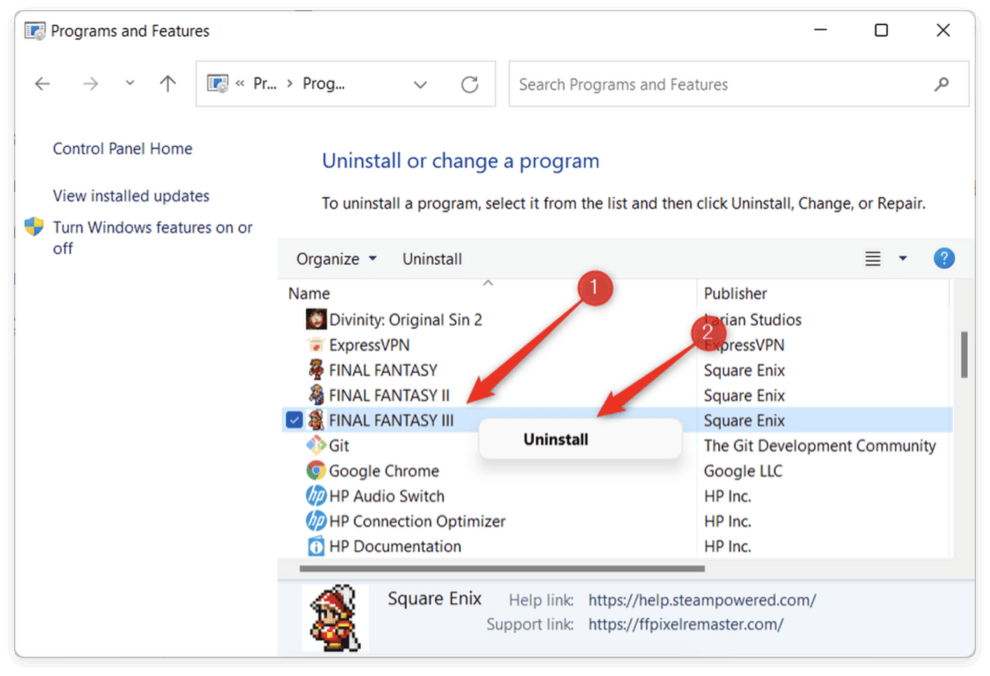The height and width of the screenshot is (676, 990).
Task: Open View installed updates link
Action: [131, 196]
